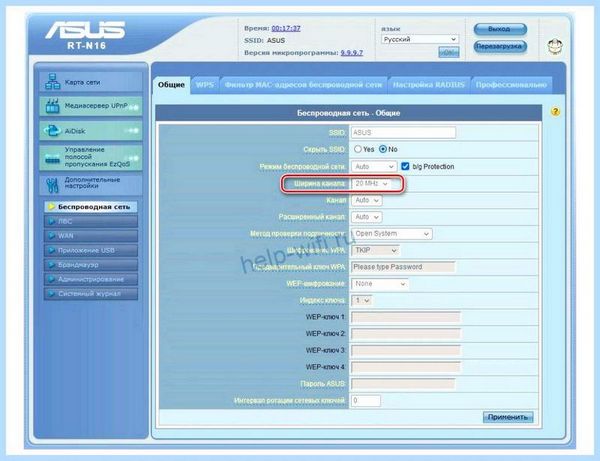Click the Additional settings tools icon
The width and height of the screenshot is (600, 461).
coord(52,184)
